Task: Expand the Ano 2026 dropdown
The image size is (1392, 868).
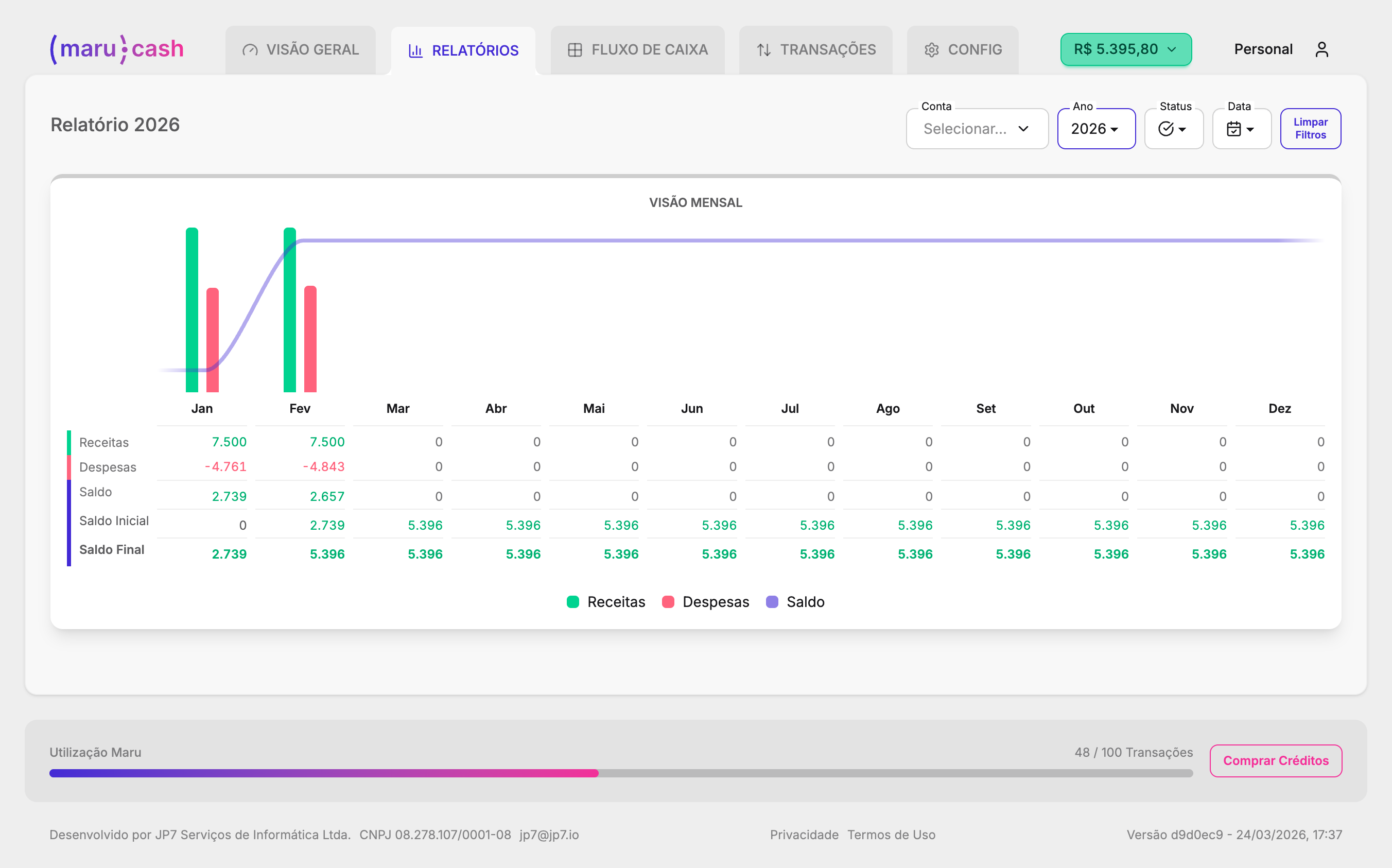Action: click(x=1096, y=129)
